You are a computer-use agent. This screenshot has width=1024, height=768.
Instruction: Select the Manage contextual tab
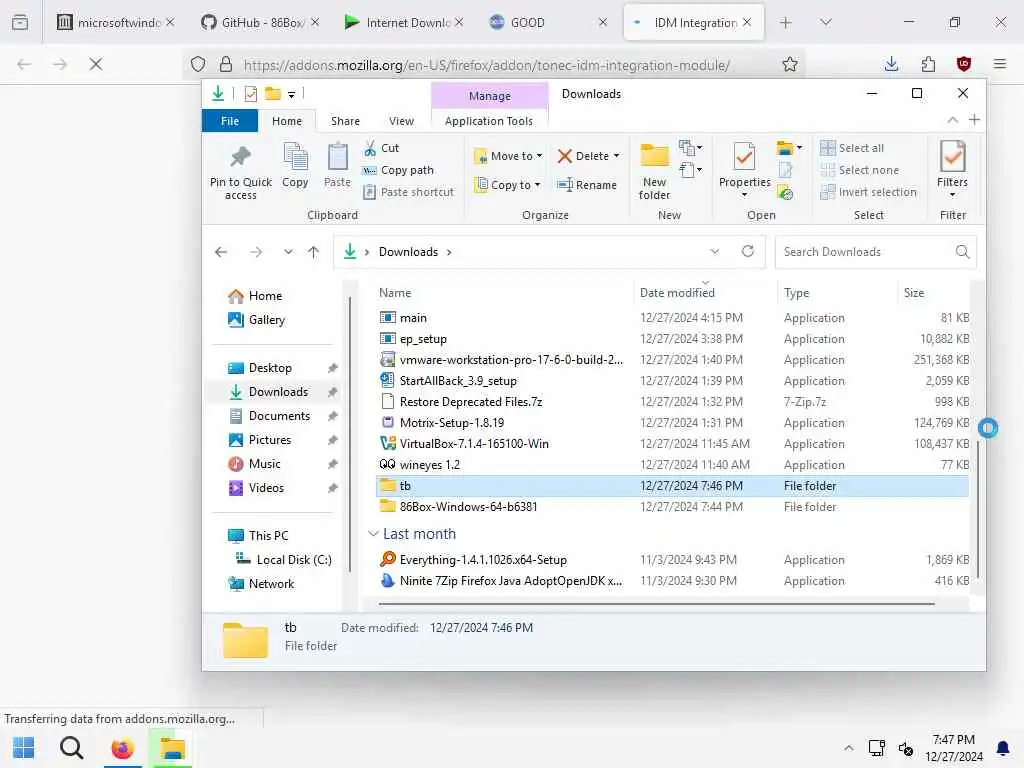[x=490, y=96]
